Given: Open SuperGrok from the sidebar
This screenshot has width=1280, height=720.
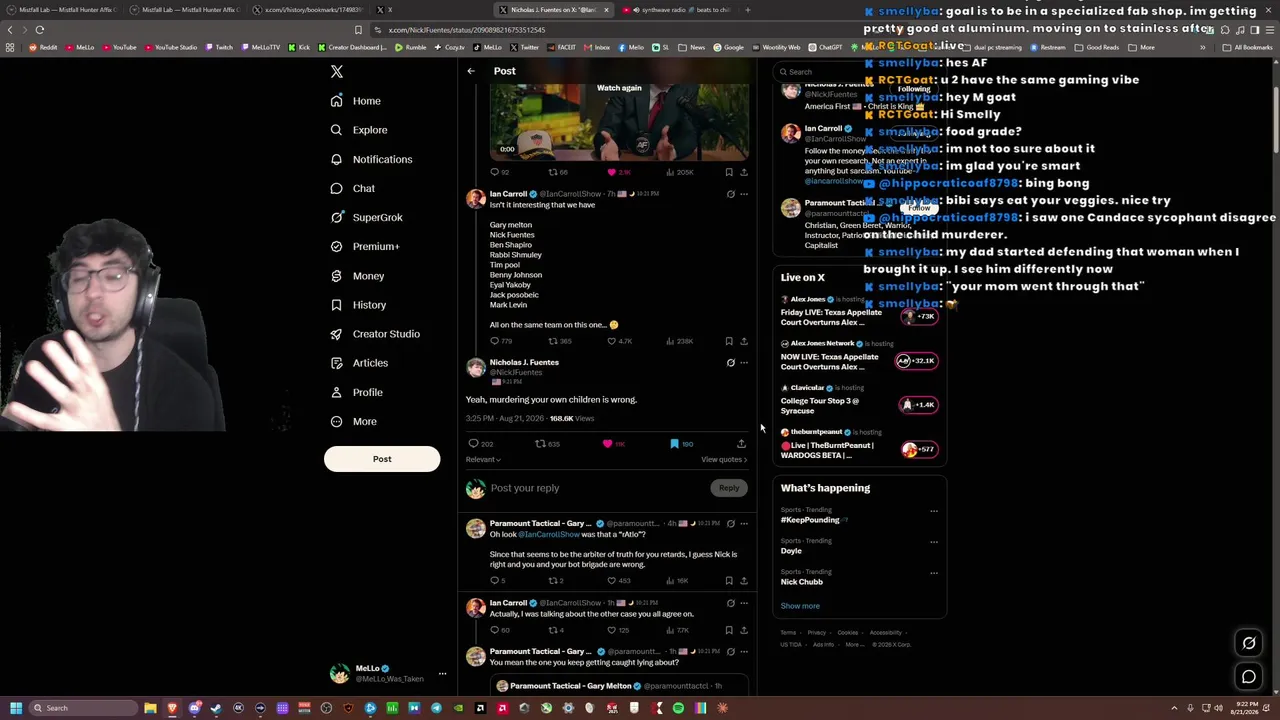Looking at the screenshot, I should coord(367,217).
